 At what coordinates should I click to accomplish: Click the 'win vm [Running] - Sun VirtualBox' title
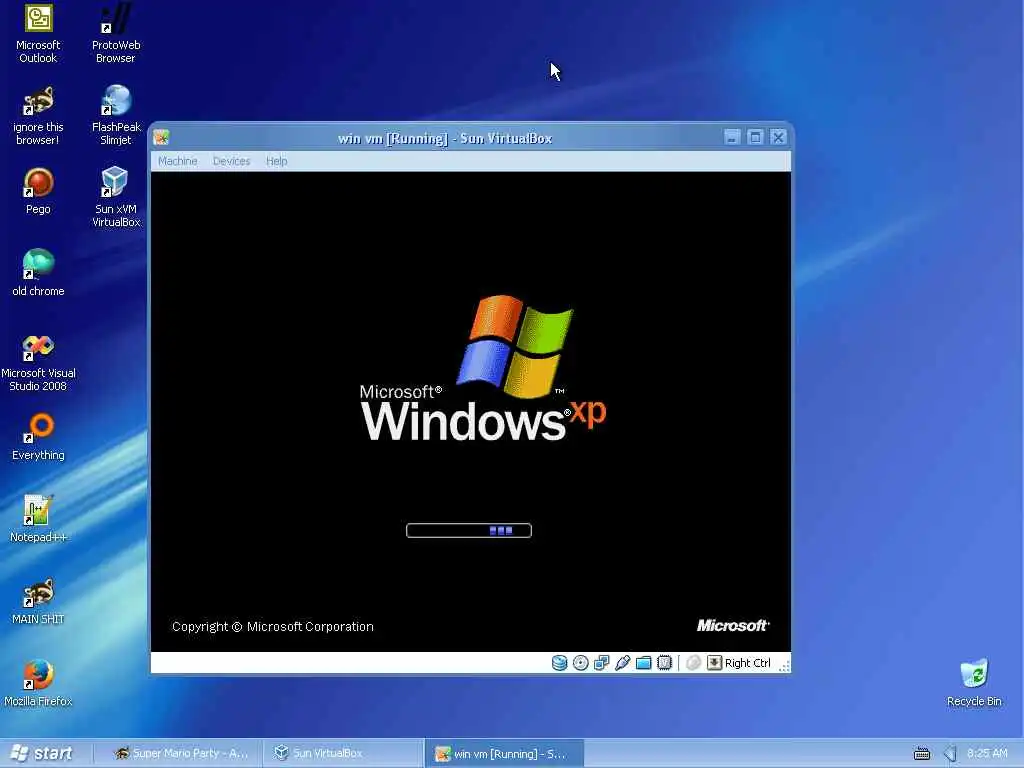[445, 138]
